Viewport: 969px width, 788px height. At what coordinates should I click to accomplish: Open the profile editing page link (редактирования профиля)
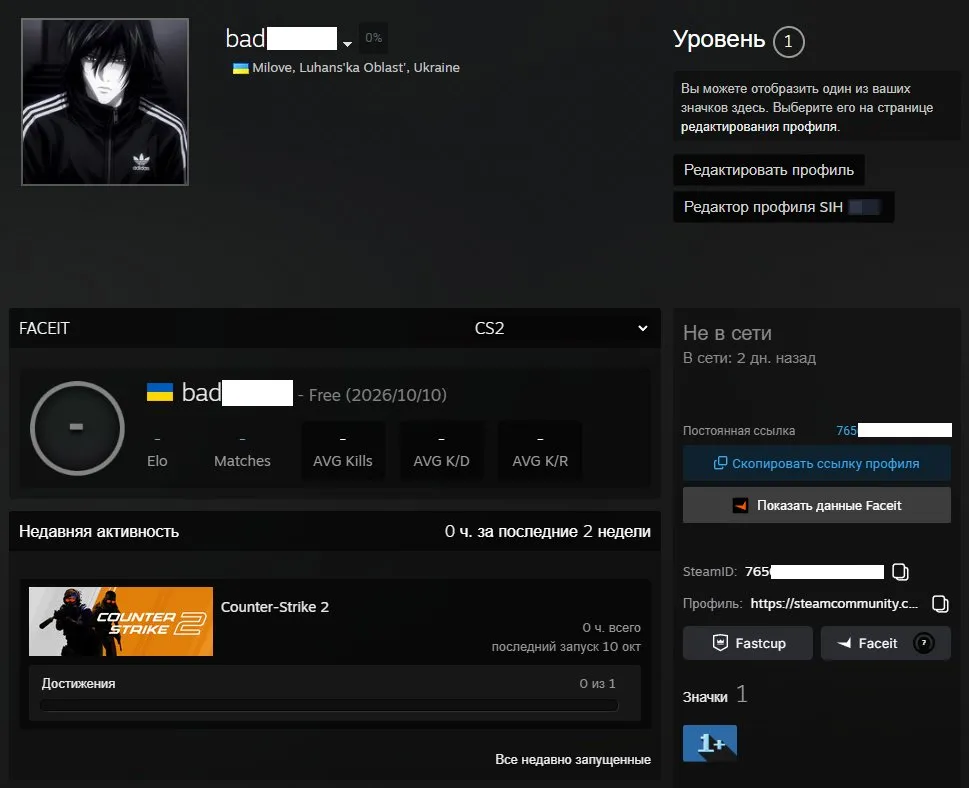pos(760,127)
